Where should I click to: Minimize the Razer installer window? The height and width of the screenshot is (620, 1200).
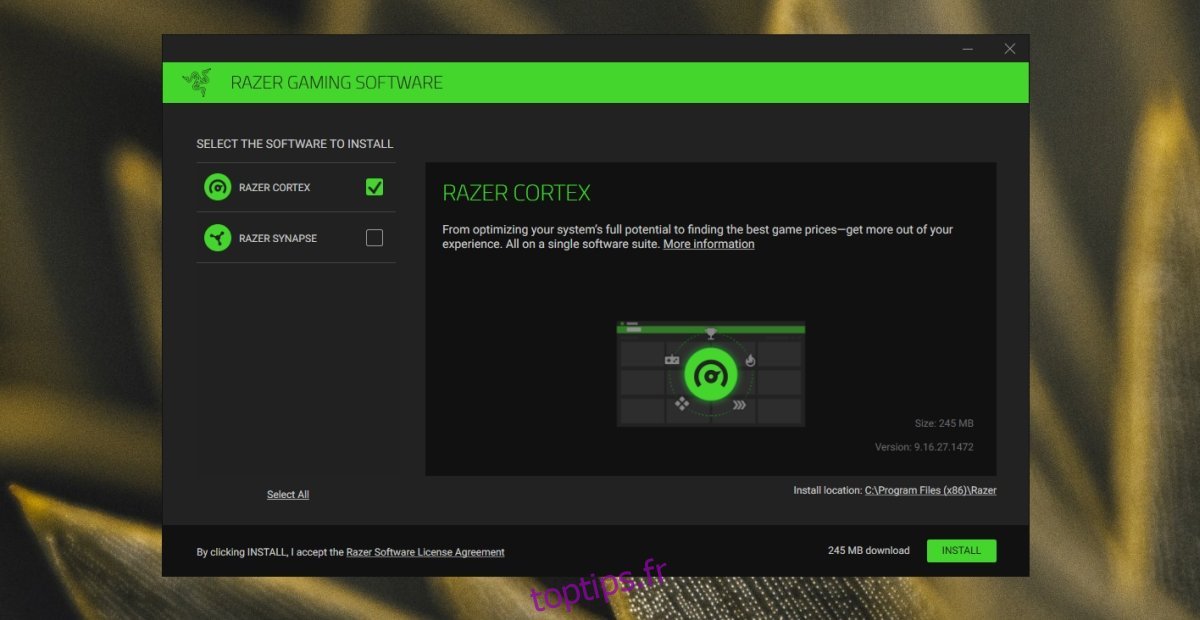click(968, 48)
